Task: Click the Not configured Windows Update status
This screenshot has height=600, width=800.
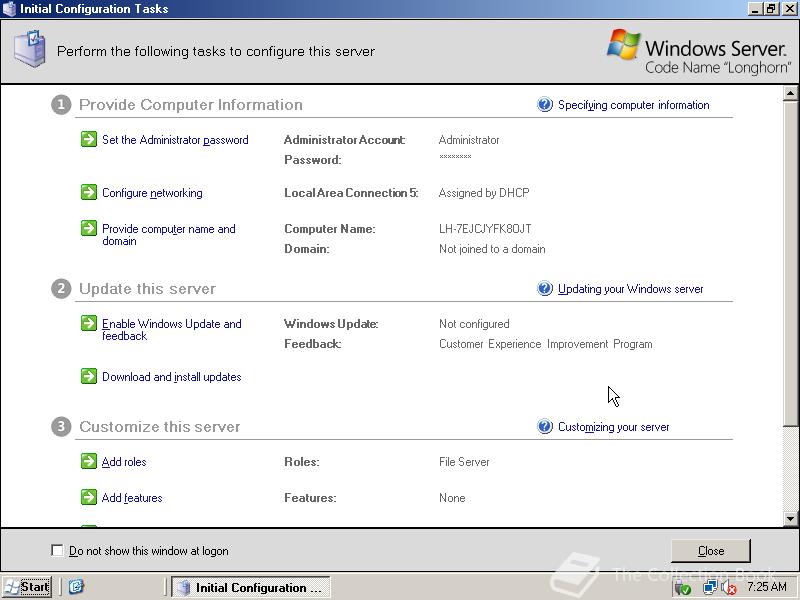Action: tap(474, 324)
